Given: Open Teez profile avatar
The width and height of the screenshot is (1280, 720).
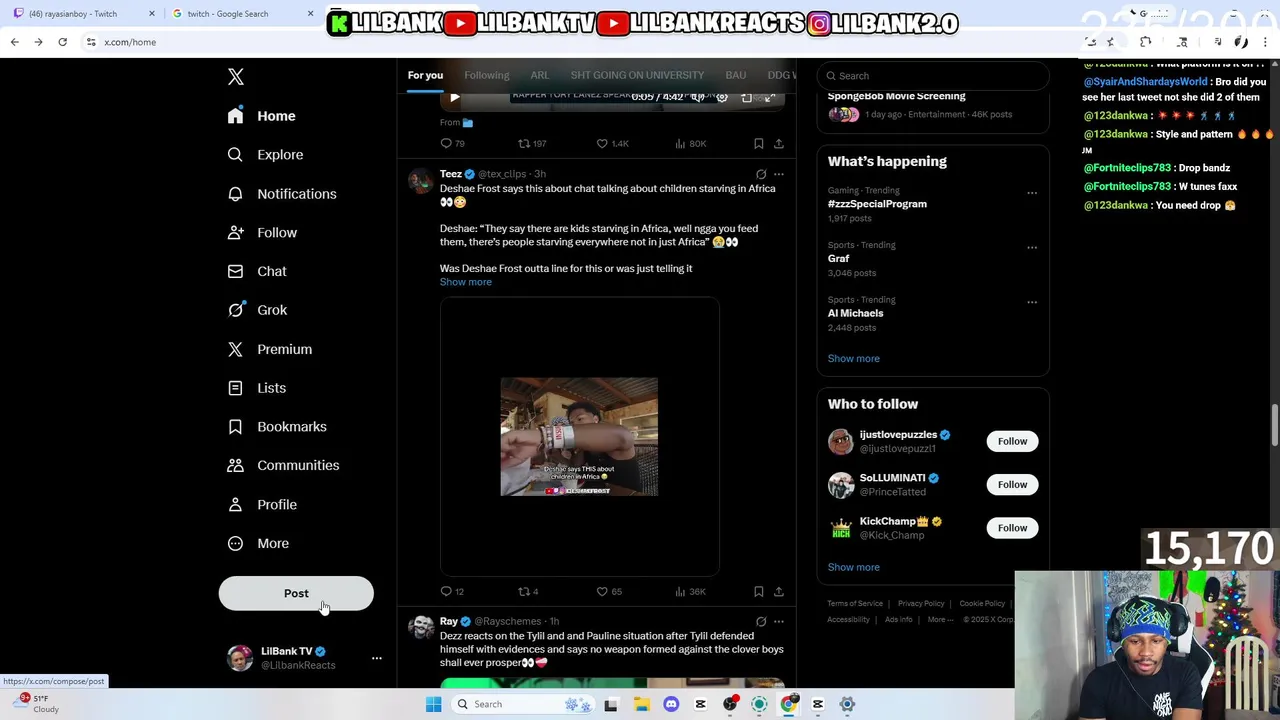Looking at the screenshot, I should coord(421,181).
